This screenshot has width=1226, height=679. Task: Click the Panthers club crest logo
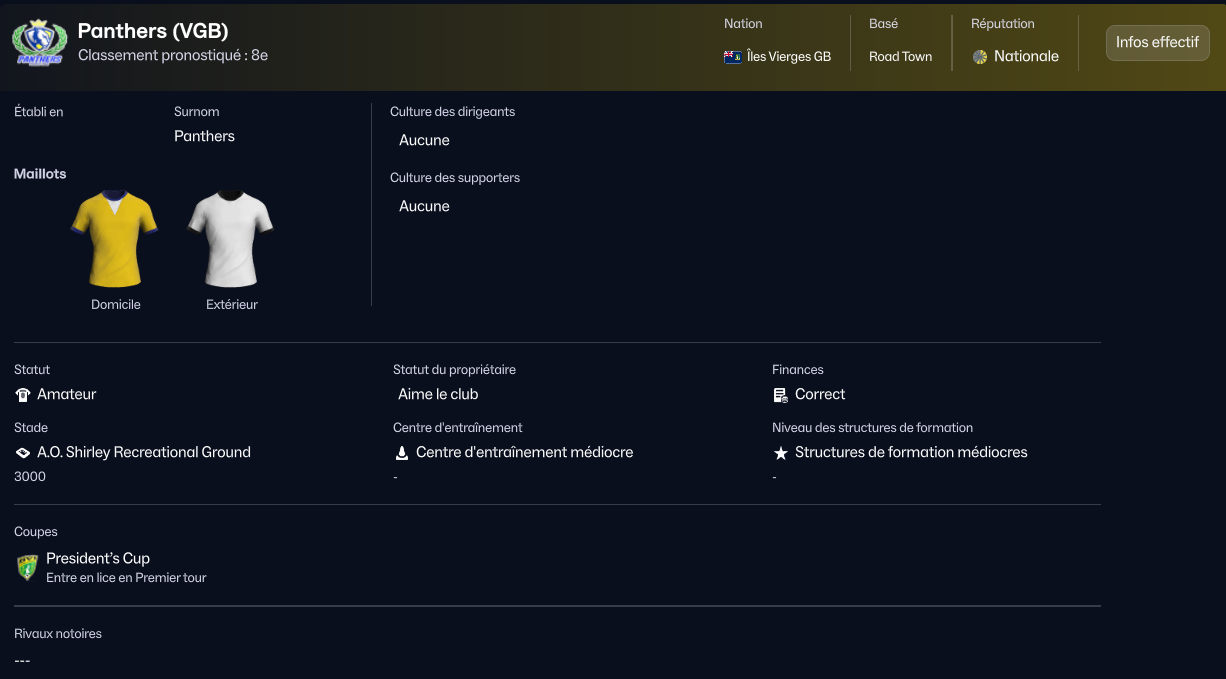(x=39, y=42)
